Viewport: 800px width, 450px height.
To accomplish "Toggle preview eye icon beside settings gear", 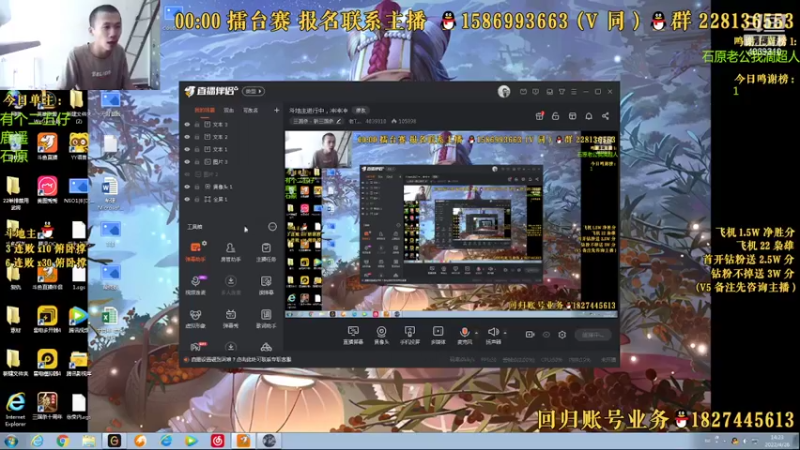I will [546, 335].
